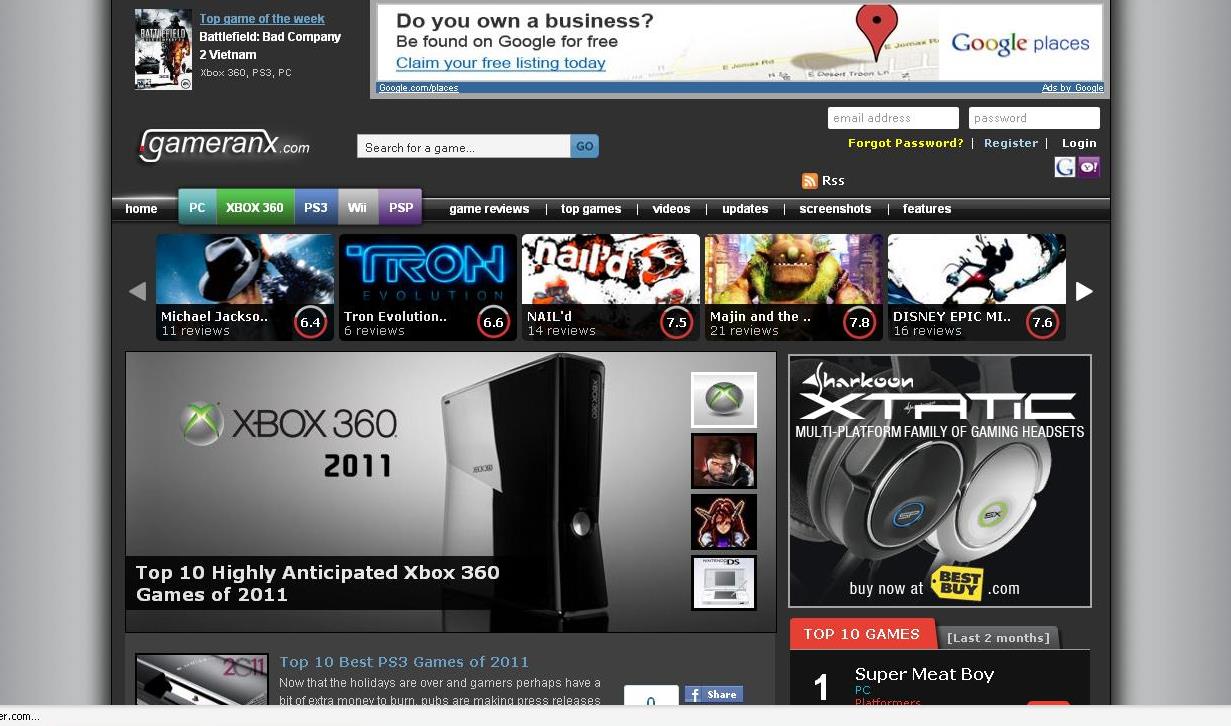Open the videos menu item
Screen dimensions: 1231x726
click(x=671, y=209)
